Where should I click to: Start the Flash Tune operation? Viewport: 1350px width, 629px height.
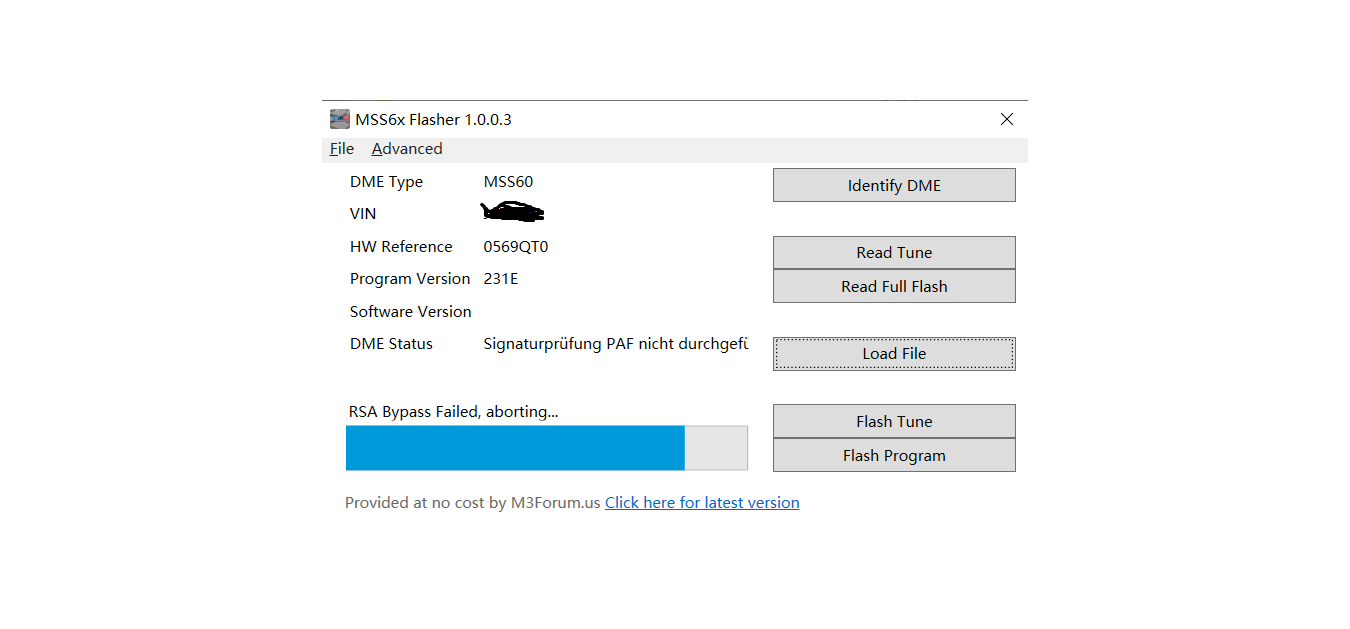[893, 422]
